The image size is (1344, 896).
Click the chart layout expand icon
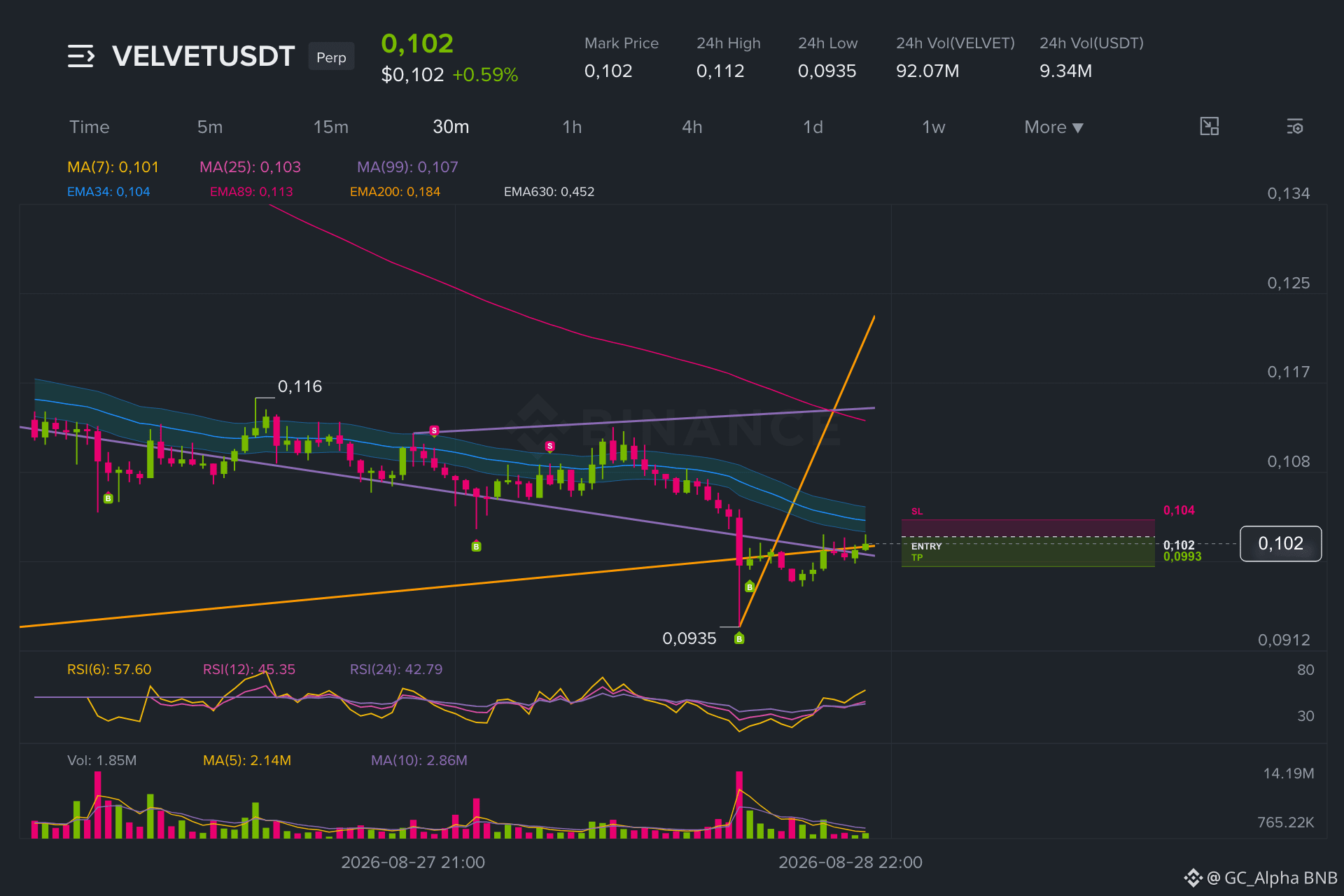pyautogui.click(x=1209, y=127)
